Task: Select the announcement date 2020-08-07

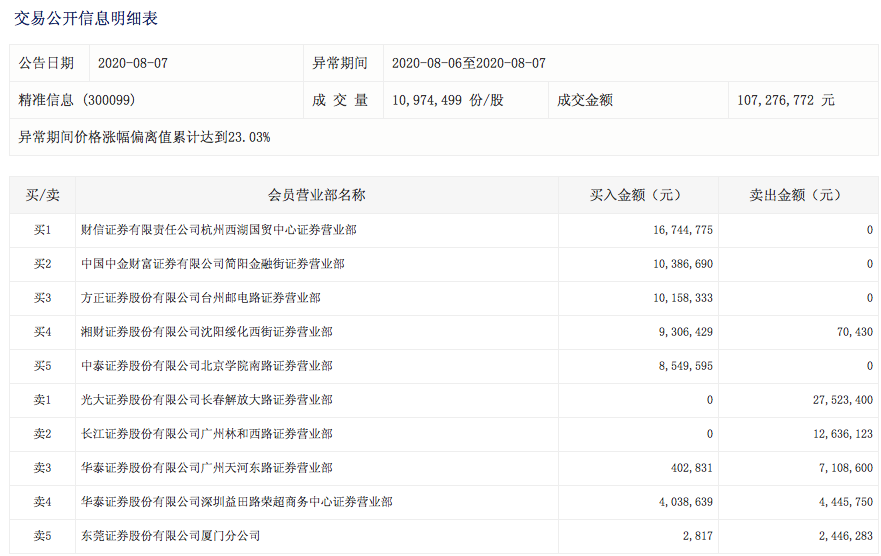Action: point(133,63)
